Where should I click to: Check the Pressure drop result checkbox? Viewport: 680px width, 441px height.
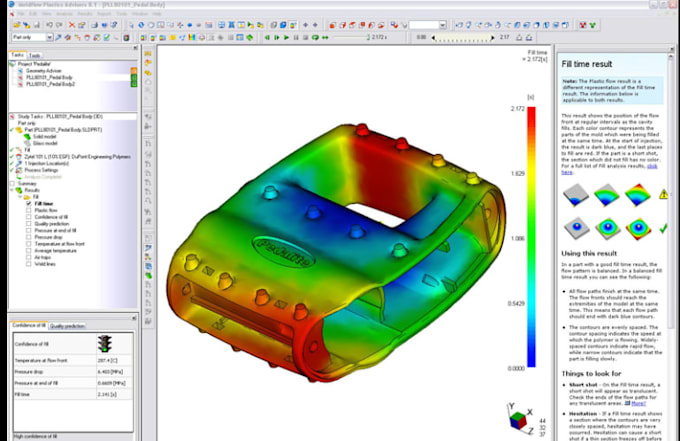click(x=29, y=237)
